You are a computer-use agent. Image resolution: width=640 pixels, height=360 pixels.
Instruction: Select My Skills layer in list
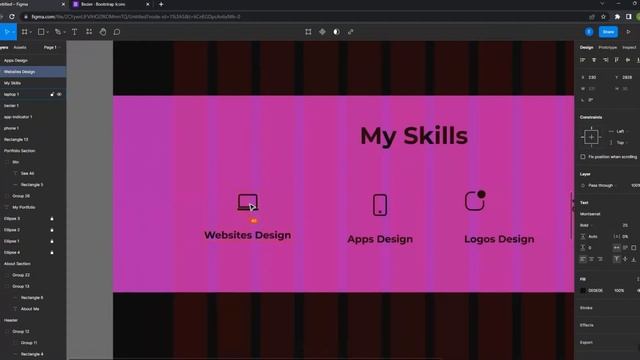tap(33, 83)
